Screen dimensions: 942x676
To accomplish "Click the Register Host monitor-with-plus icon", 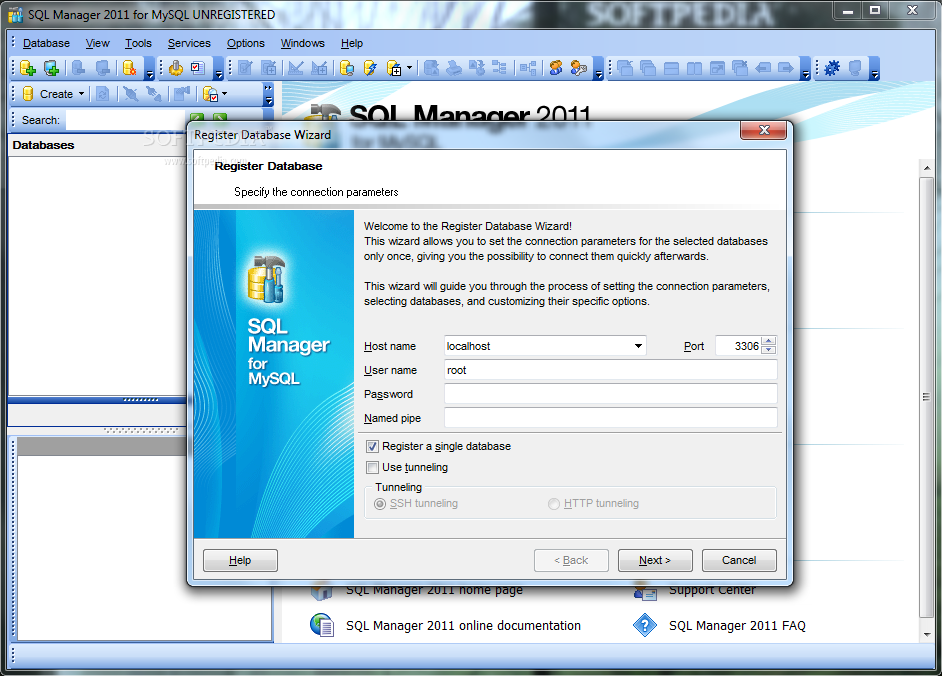I will 52,68.
